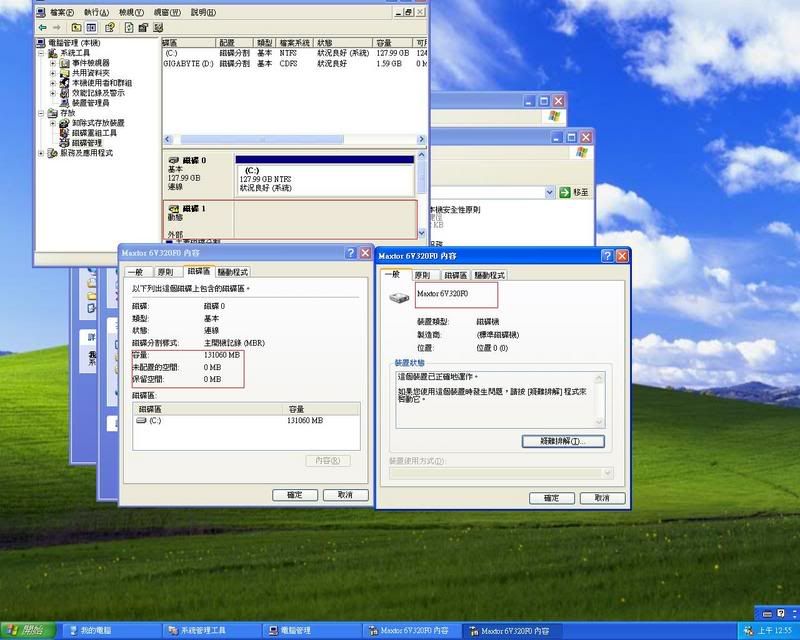Click 確定 in the left Maxtor dialog
This screenshot has width=800, height=640.
tap(295, 495)
